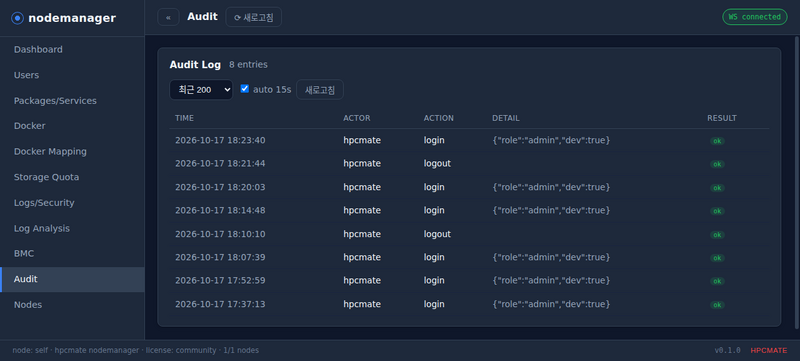800x361 pixels.
Task: Collapse the sidebar with the « button
Action: point(168,17)
